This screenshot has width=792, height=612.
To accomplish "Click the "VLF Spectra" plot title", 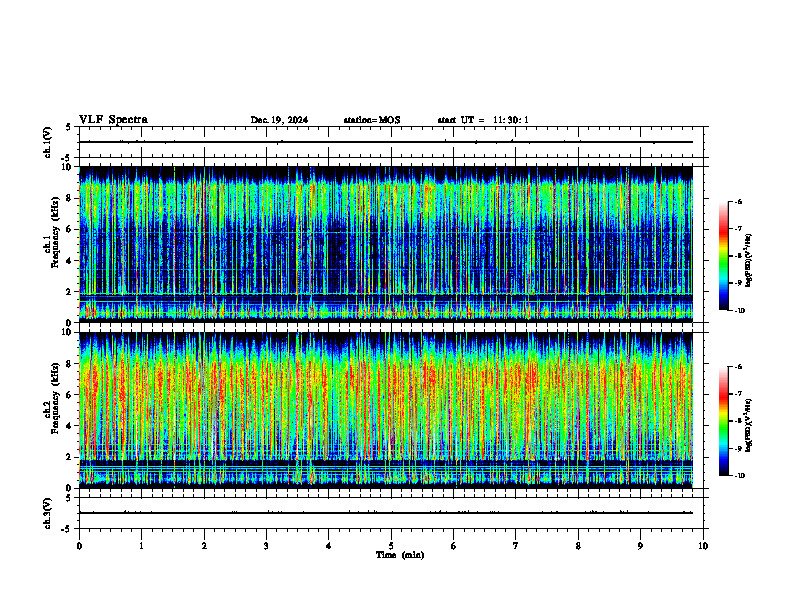I will 113,120.
